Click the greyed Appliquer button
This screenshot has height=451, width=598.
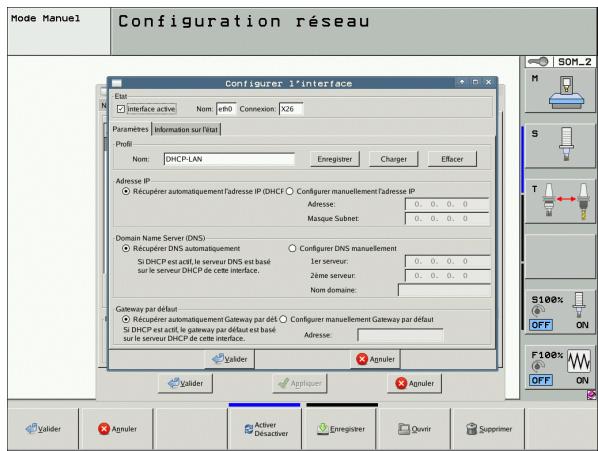pos(300,383)
